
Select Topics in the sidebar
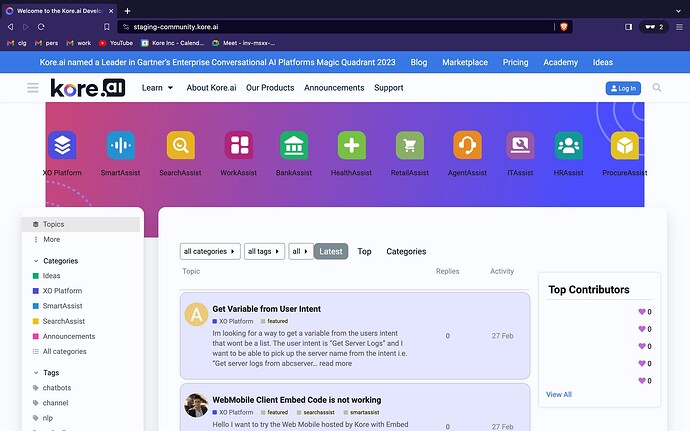(x=81, y=224)
